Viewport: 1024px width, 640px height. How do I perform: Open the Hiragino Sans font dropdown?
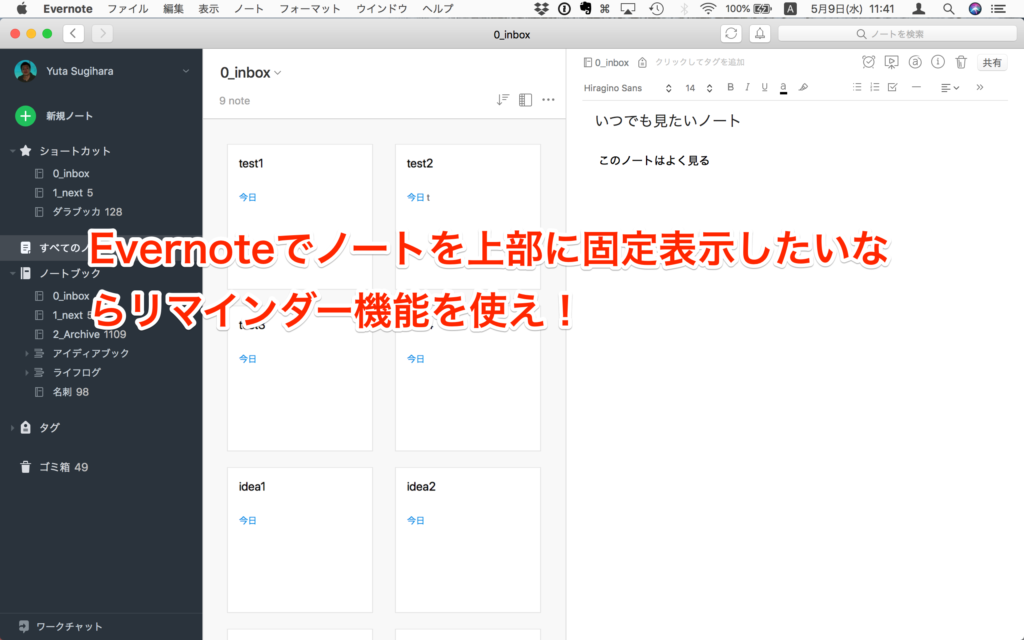[628, 88]
